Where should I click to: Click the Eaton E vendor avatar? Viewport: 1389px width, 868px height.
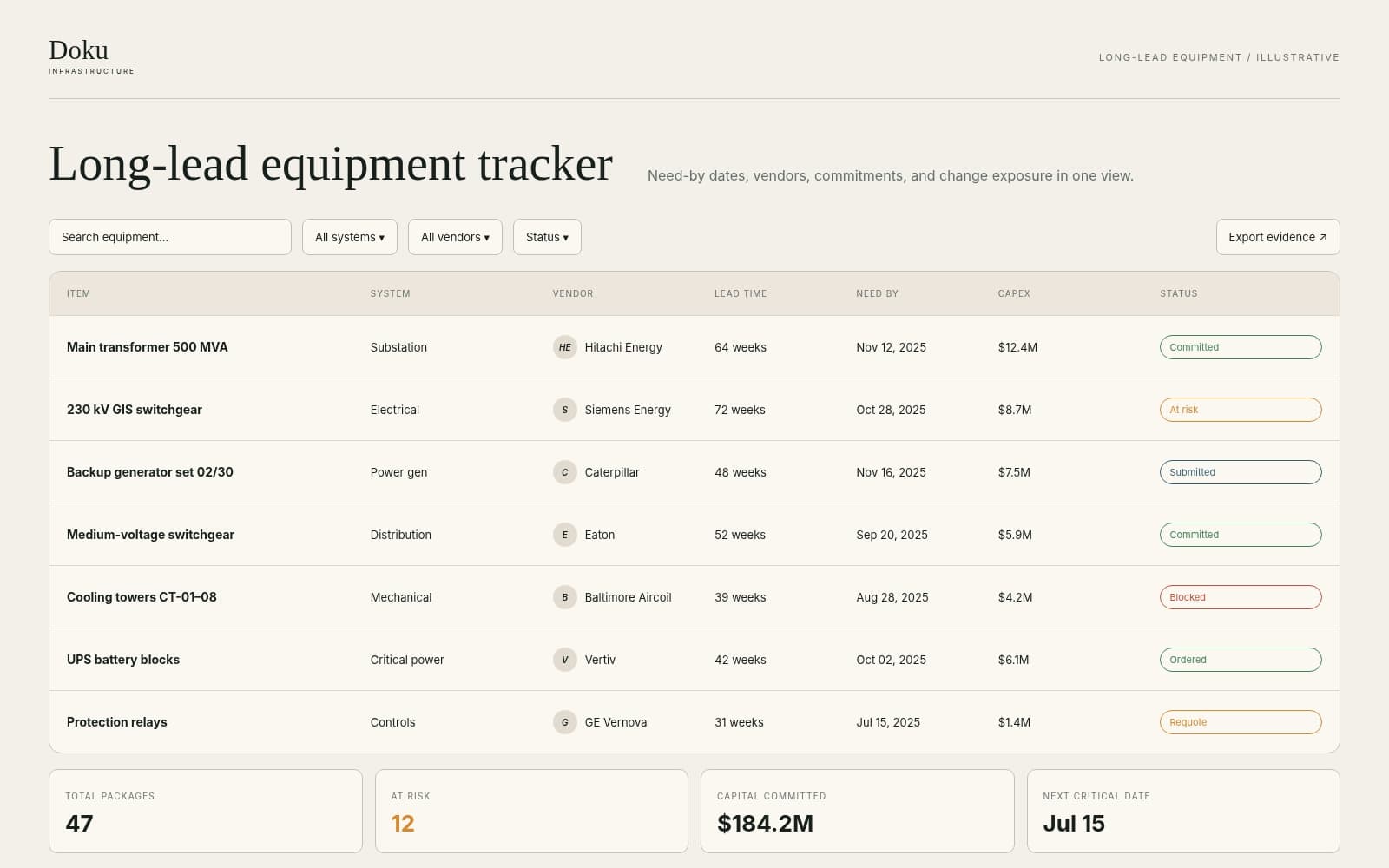pyautogui.click(x=564, y=535)
